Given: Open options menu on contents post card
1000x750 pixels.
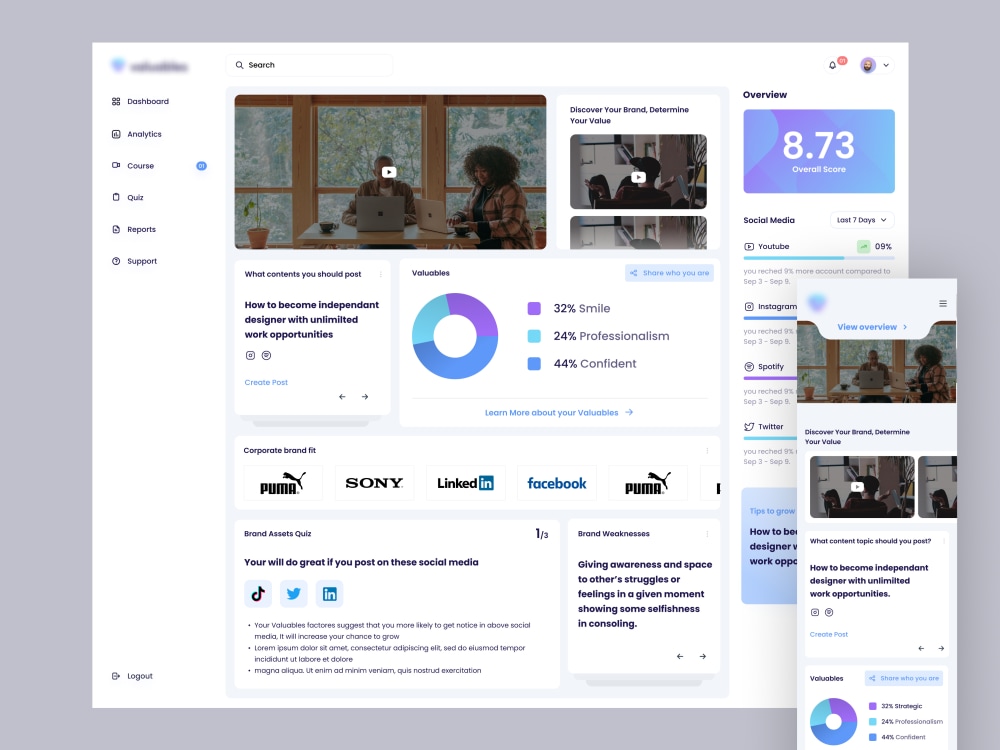Looking at the screenshot, I should tap(381, 274).
